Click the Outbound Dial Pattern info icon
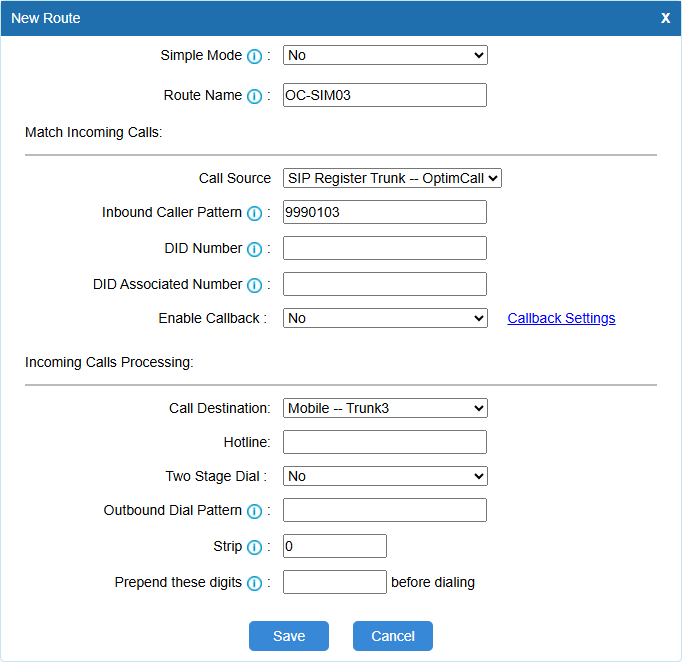The image size is (682, 662). [254, 511]
